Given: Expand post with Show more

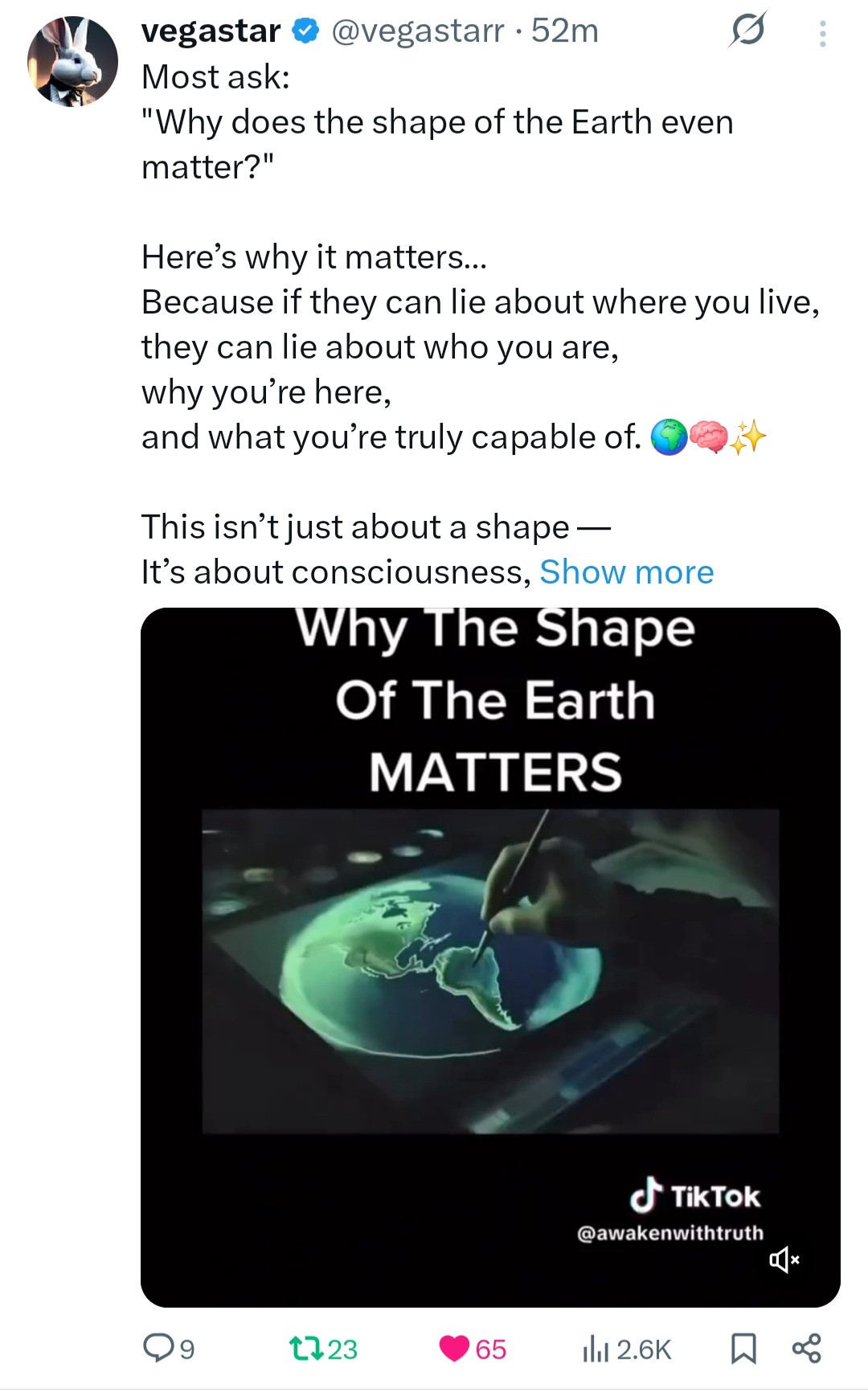Looking at the screenshot, I should point(626,572).
